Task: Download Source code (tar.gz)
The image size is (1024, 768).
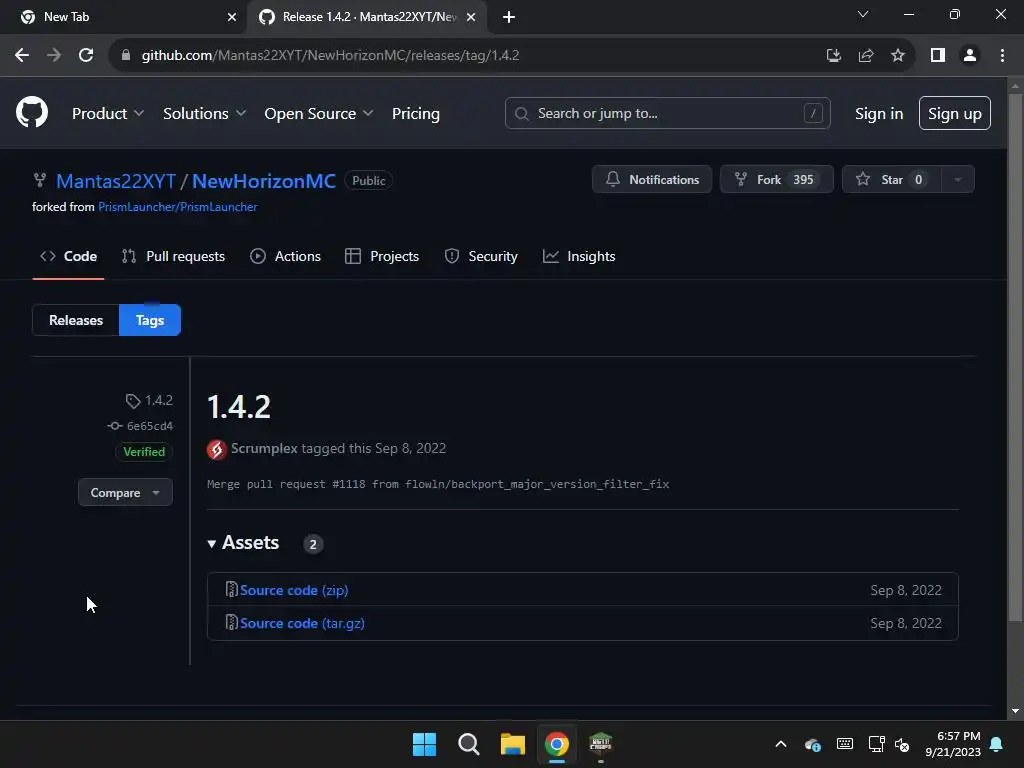Action: click(302, 623)
